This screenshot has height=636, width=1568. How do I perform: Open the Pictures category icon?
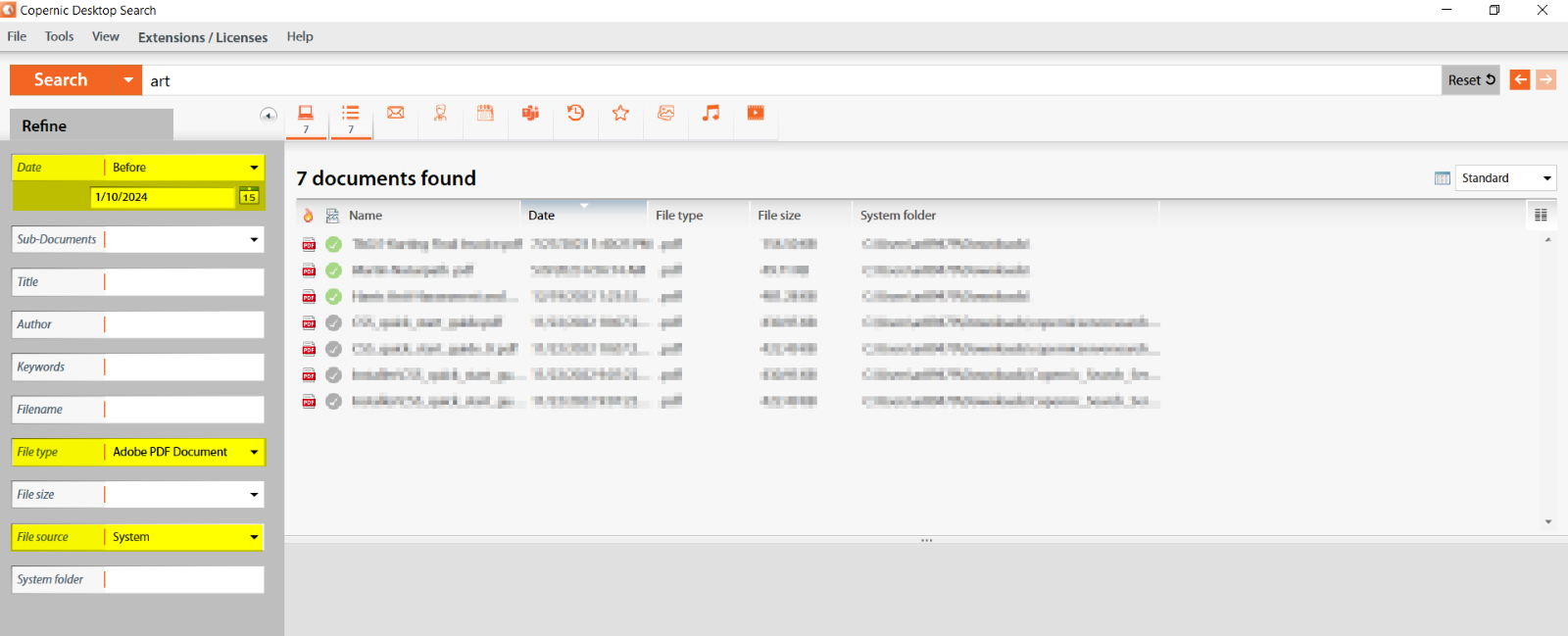[x=665, y=113]
